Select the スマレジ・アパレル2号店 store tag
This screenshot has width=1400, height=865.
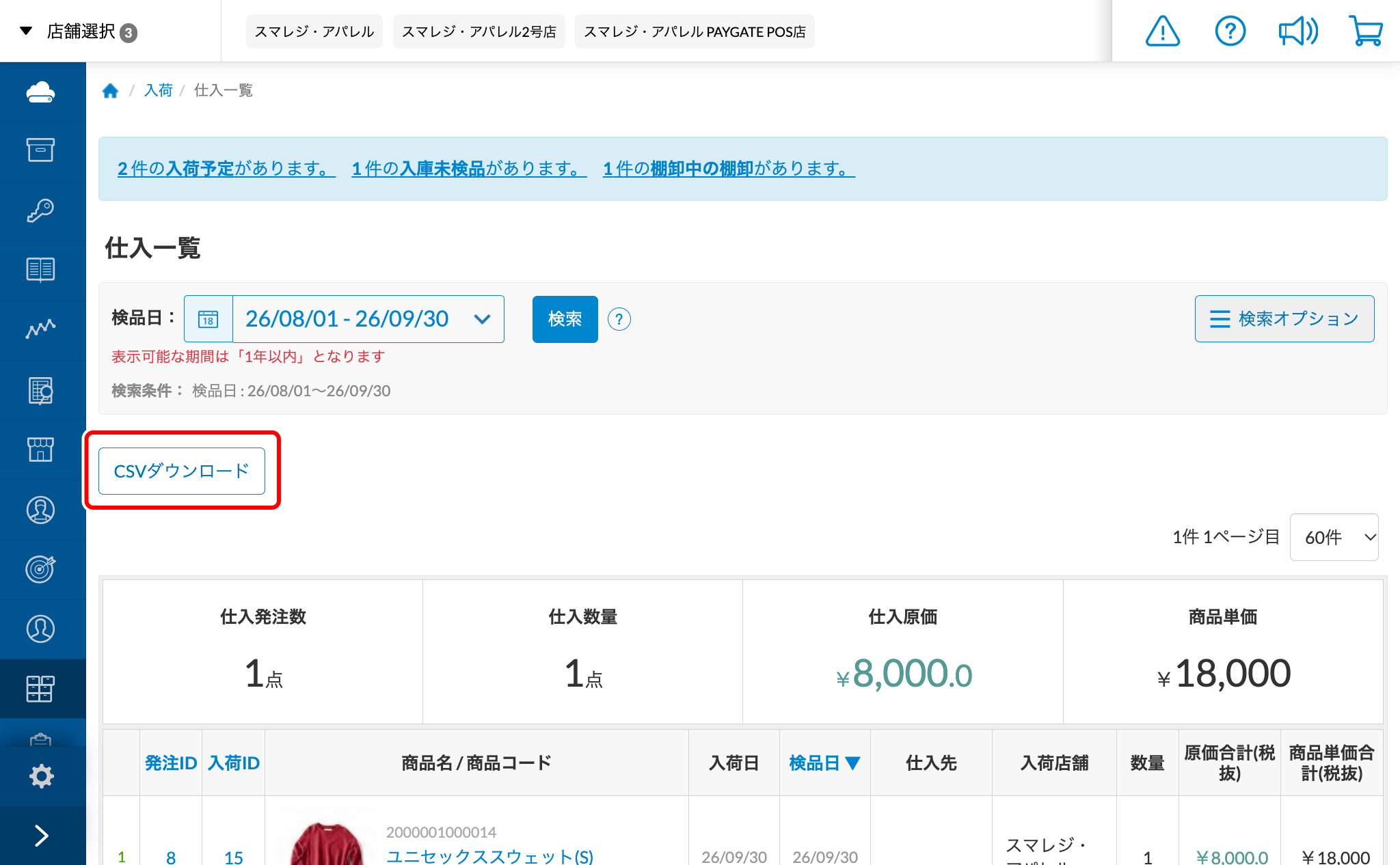coord(479,31)
